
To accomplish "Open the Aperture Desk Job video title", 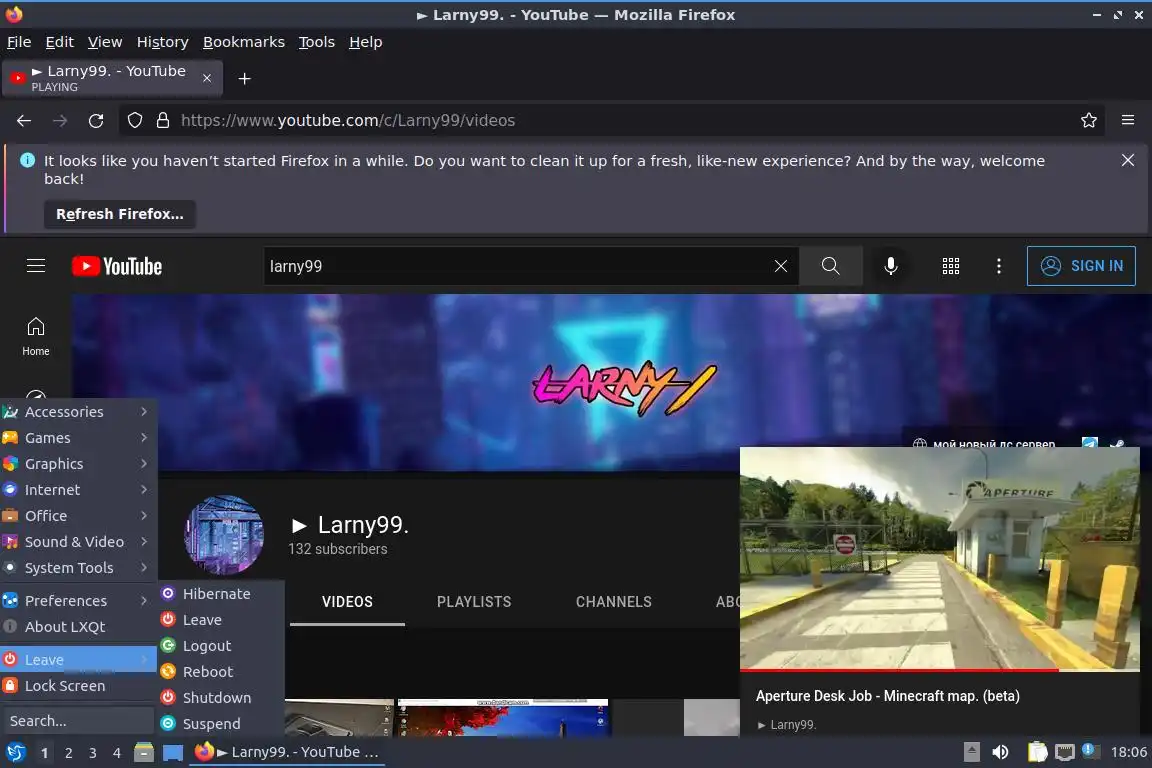I will [x=888, y=696].
